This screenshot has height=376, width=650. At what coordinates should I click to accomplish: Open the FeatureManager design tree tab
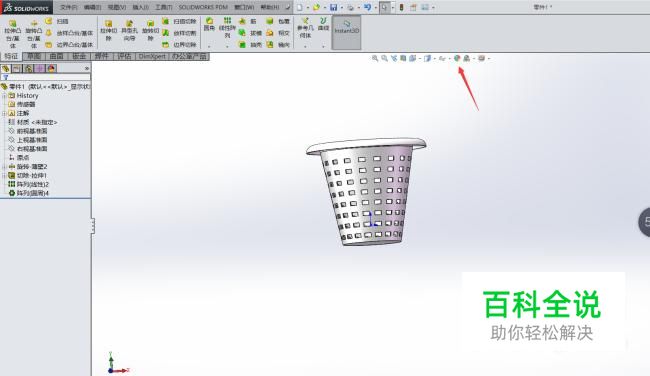(6, 68)
